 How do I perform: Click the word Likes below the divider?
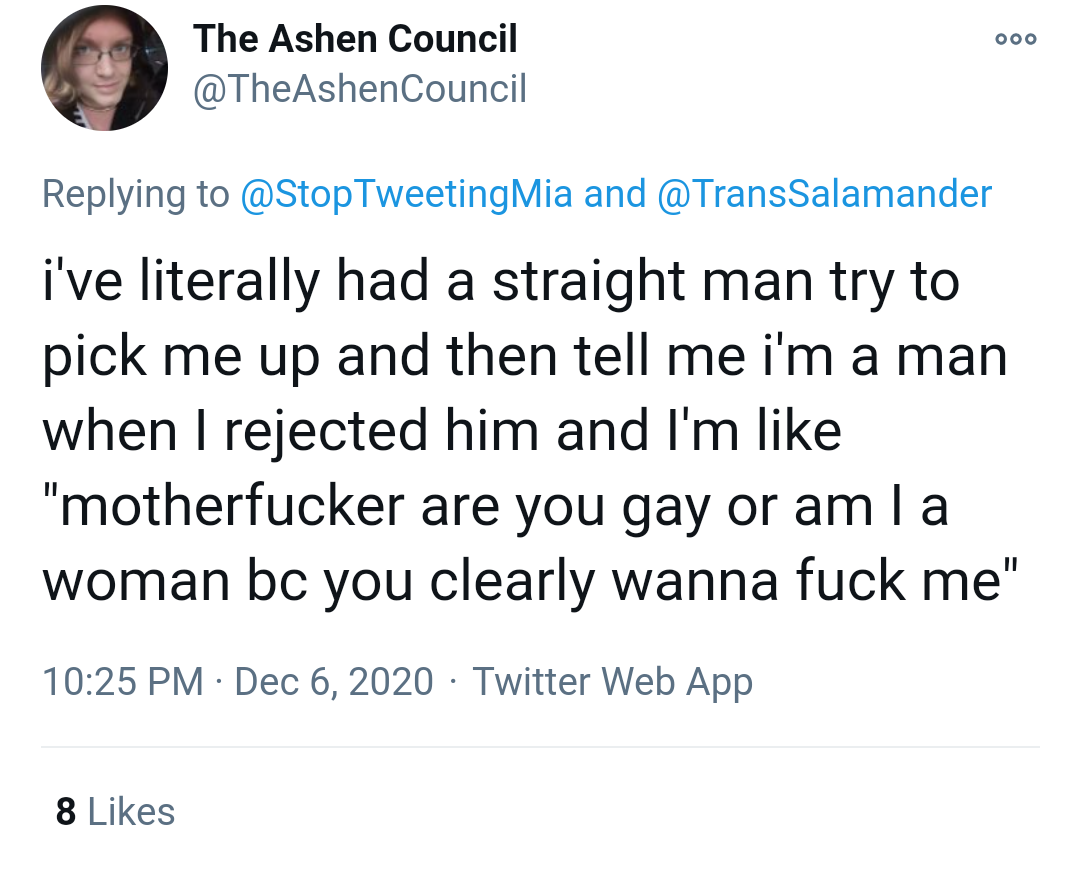click(131, 811)
